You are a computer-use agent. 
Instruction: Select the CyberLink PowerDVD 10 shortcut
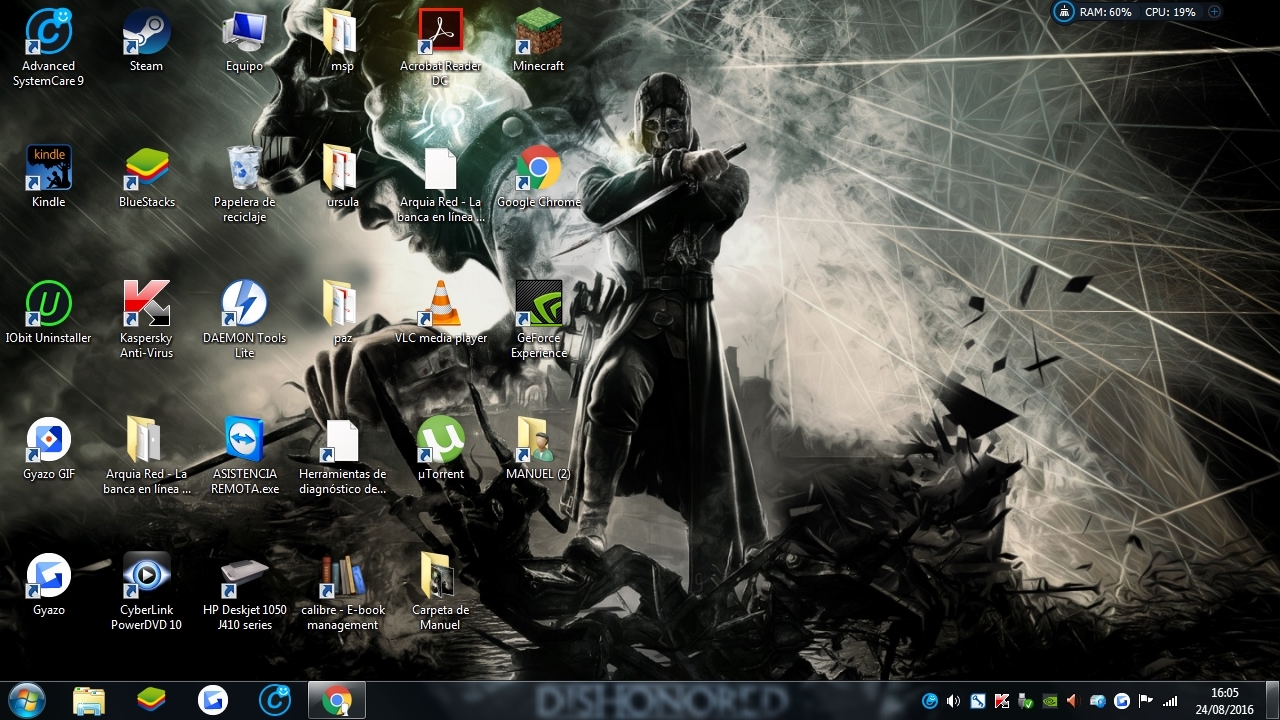click(146, 592)
